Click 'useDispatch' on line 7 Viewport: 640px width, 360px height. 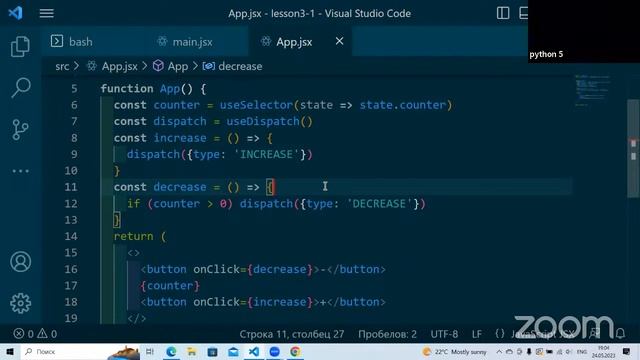[x=263, y=121]
